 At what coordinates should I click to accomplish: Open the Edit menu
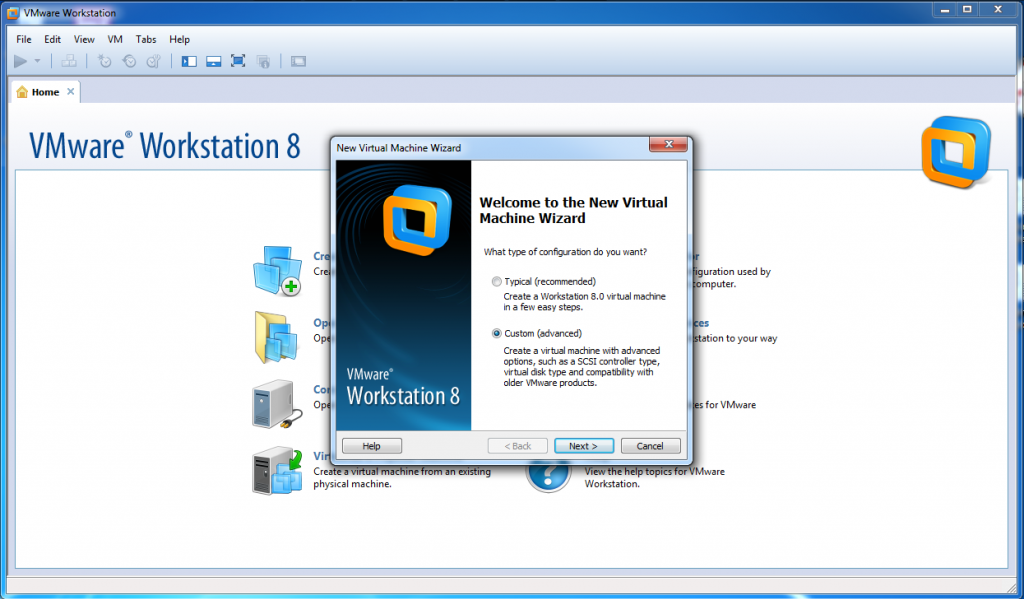pos(52,39)
